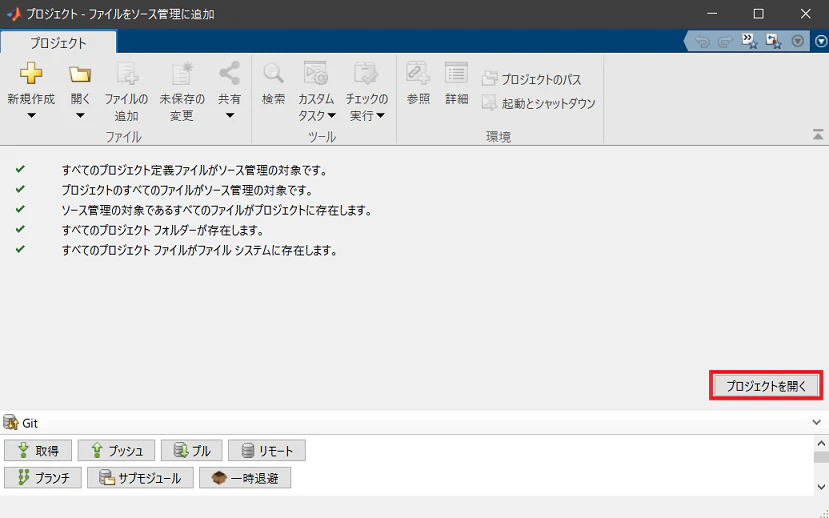The width and height of the screenshot is (829, 518).
Task: Click text すべてのプロジェクト ファイルがファイル システムに存在します。
Action: coord(200,251)
